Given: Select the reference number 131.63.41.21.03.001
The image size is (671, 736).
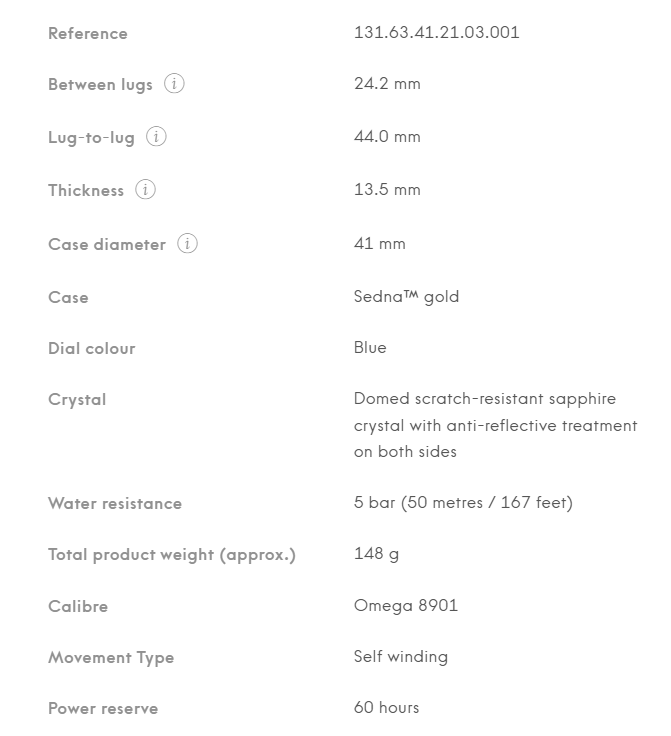Looking at the screenshot, I should [436, 32].
